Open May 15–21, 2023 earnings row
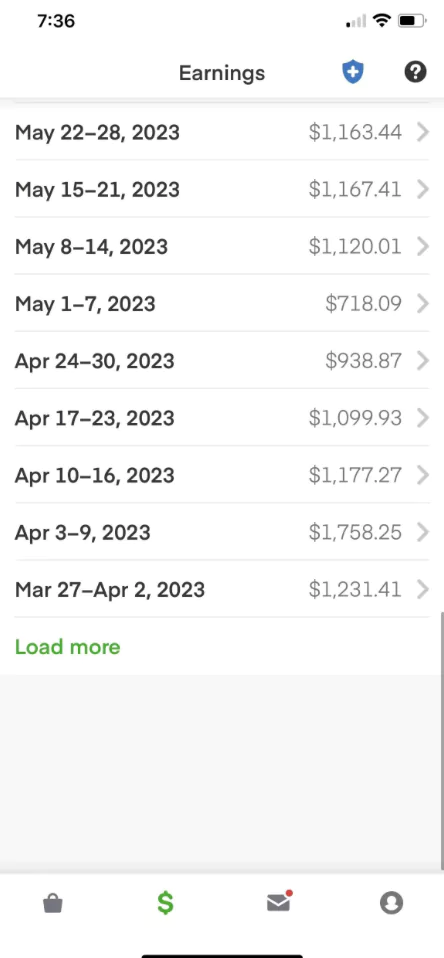444x958 pixels. [x=222, y=189]
